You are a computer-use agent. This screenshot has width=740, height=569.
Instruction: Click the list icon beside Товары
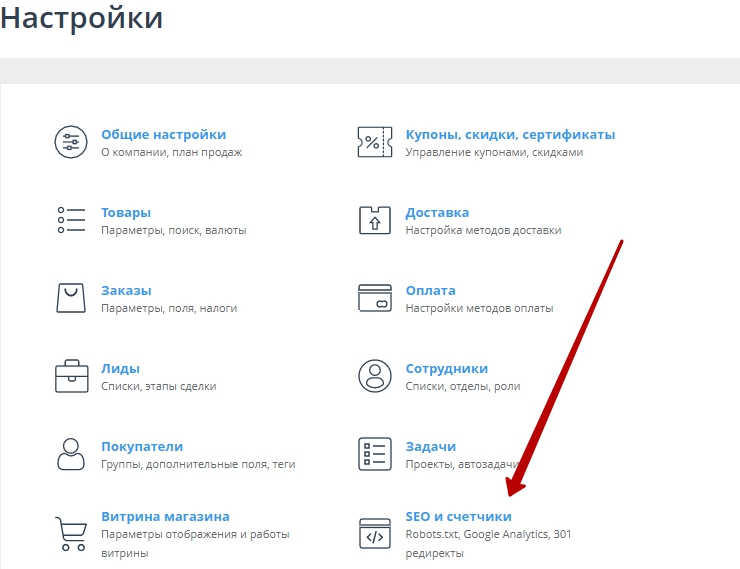click(71, 220)
